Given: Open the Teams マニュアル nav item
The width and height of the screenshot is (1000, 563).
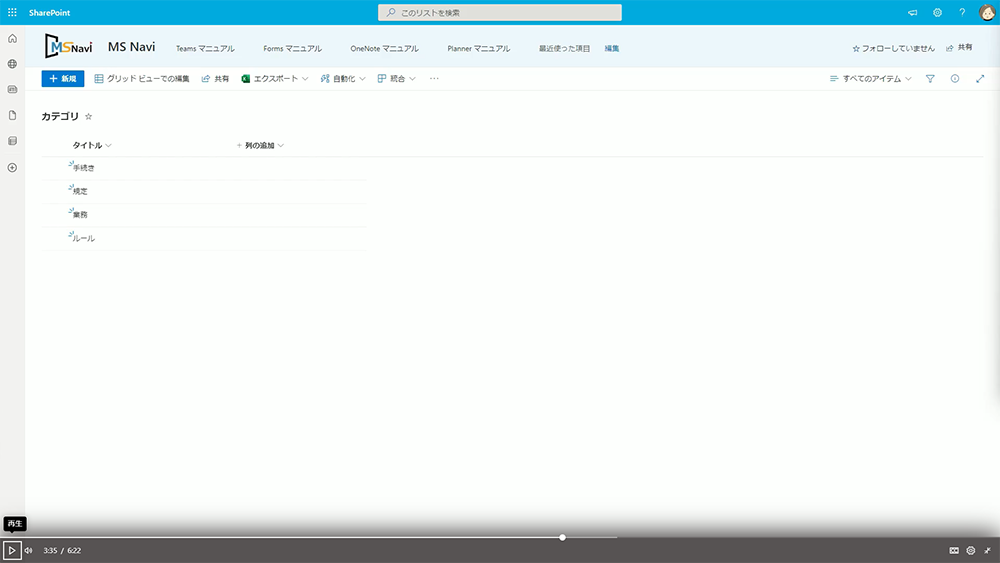Looking at the screenshot, I should [x=205, y=48].
